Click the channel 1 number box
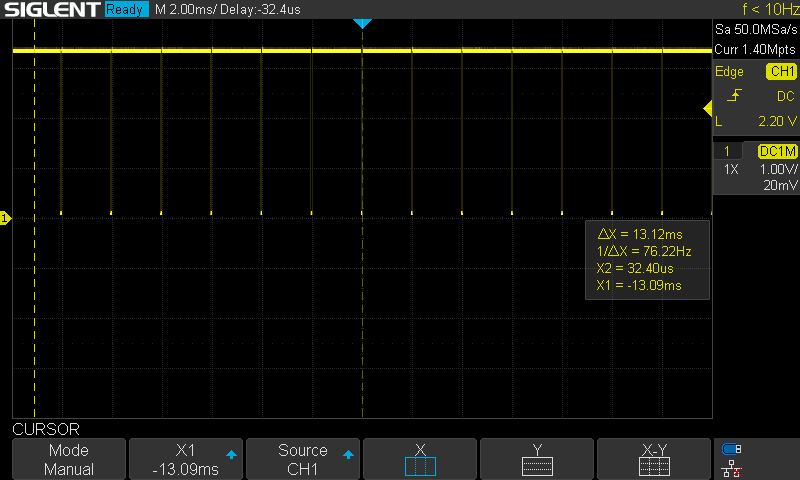 coord(727,151)
